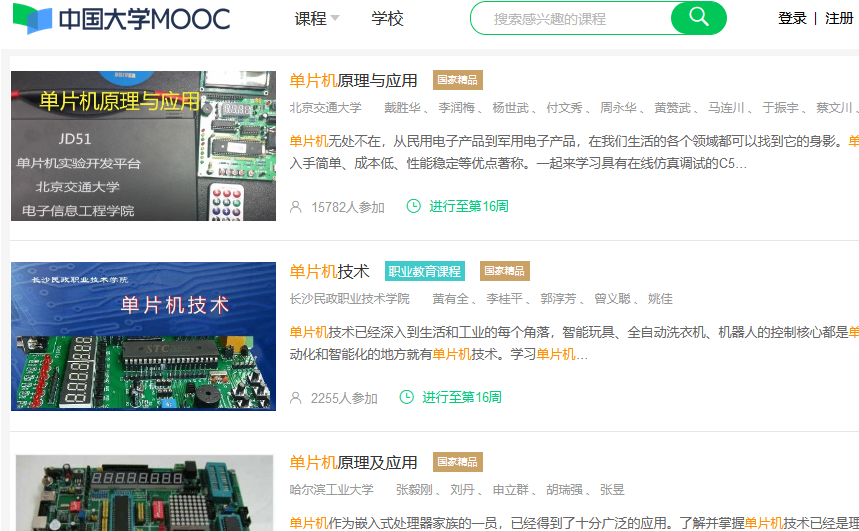Click instructor name 李桂平
The width and height of the screenshot is (859, 531).
(505, 299)
